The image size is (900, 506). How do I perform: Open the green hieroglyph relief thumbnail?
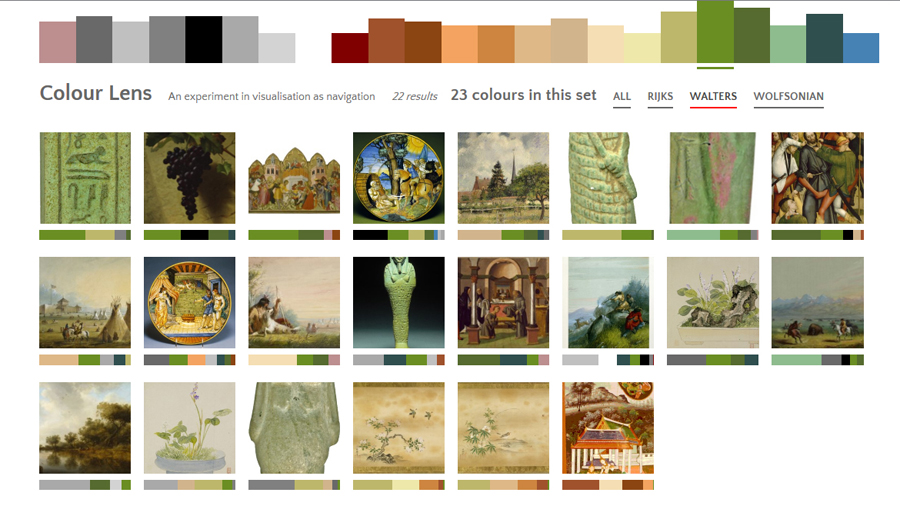click(85, 178)
